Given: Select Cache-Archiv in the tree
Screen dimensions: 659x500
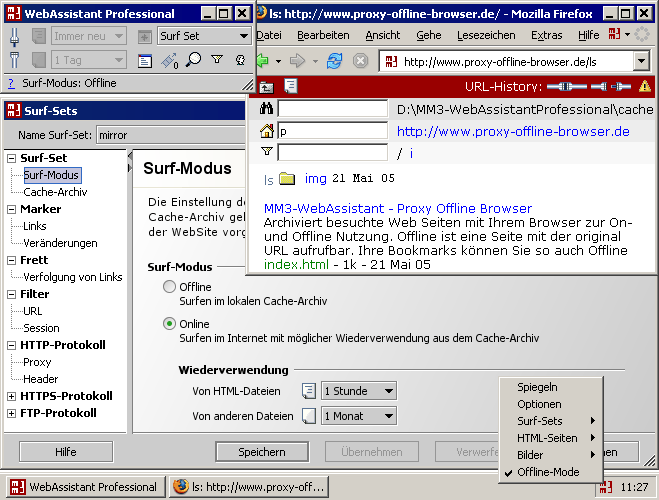Looking at the screenshot, I should [55, 192].
